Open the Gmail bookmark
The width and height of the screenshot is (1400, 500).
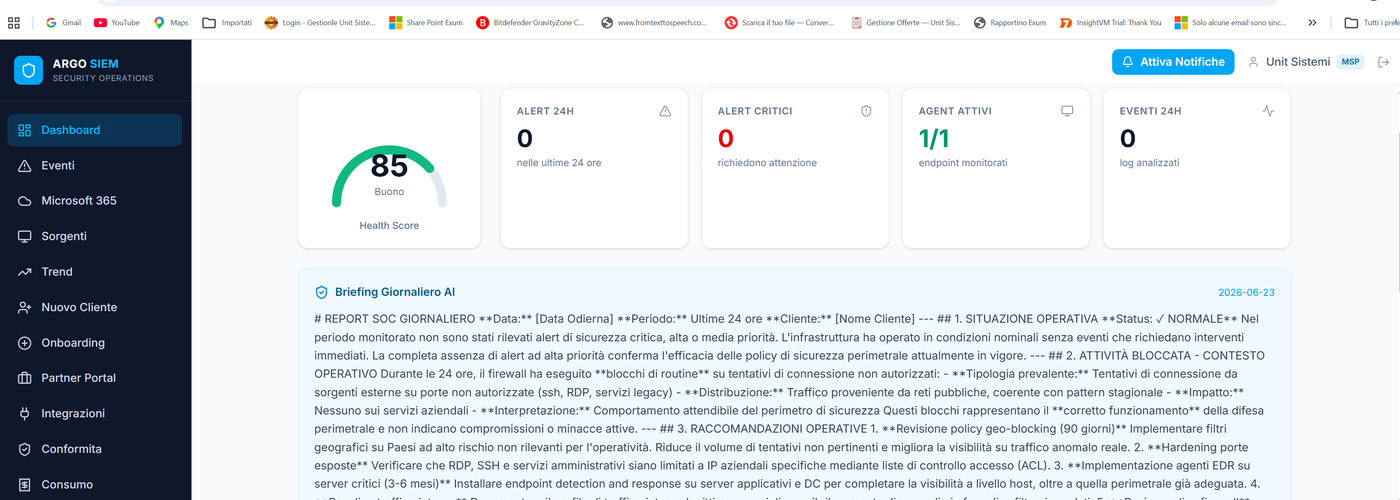click(x=63, y=22)
